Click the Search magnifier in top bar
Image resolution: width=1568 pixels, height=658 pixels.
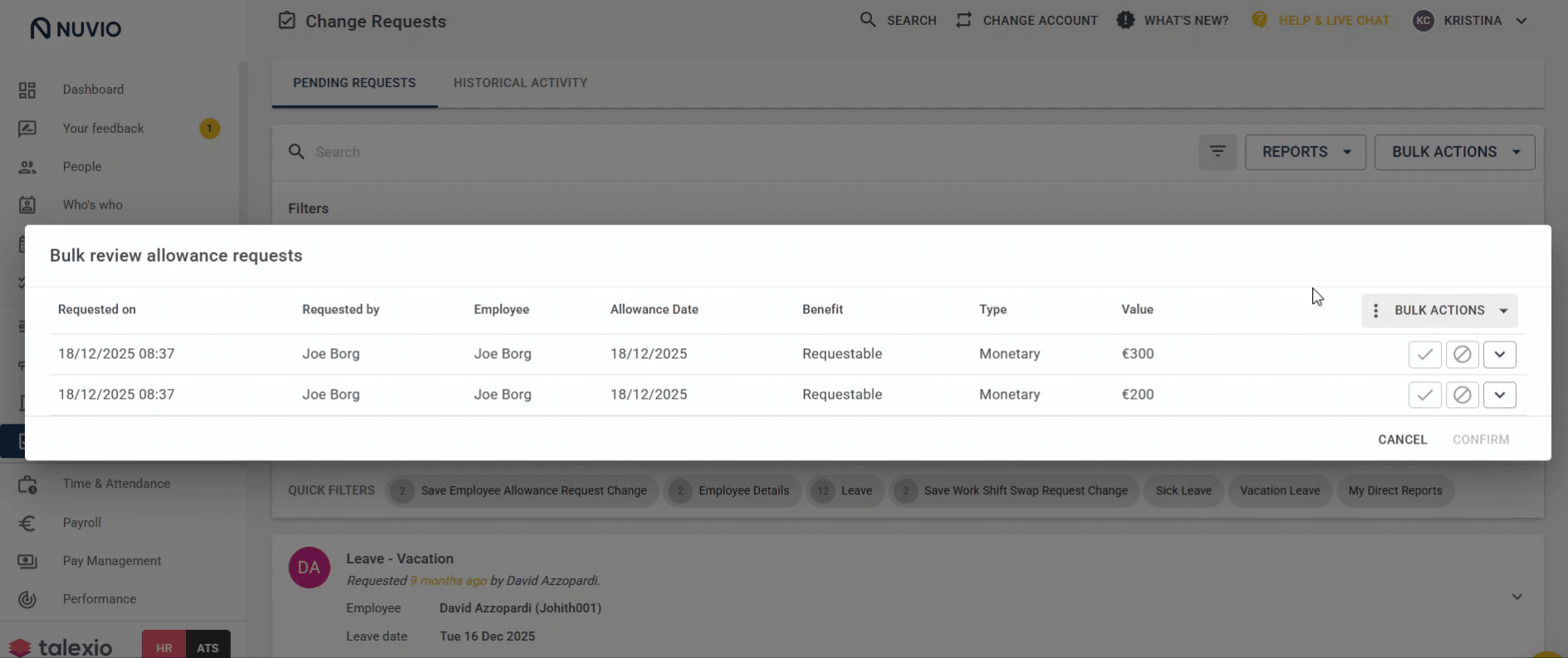pyautogui.click(x=868, y=20)
